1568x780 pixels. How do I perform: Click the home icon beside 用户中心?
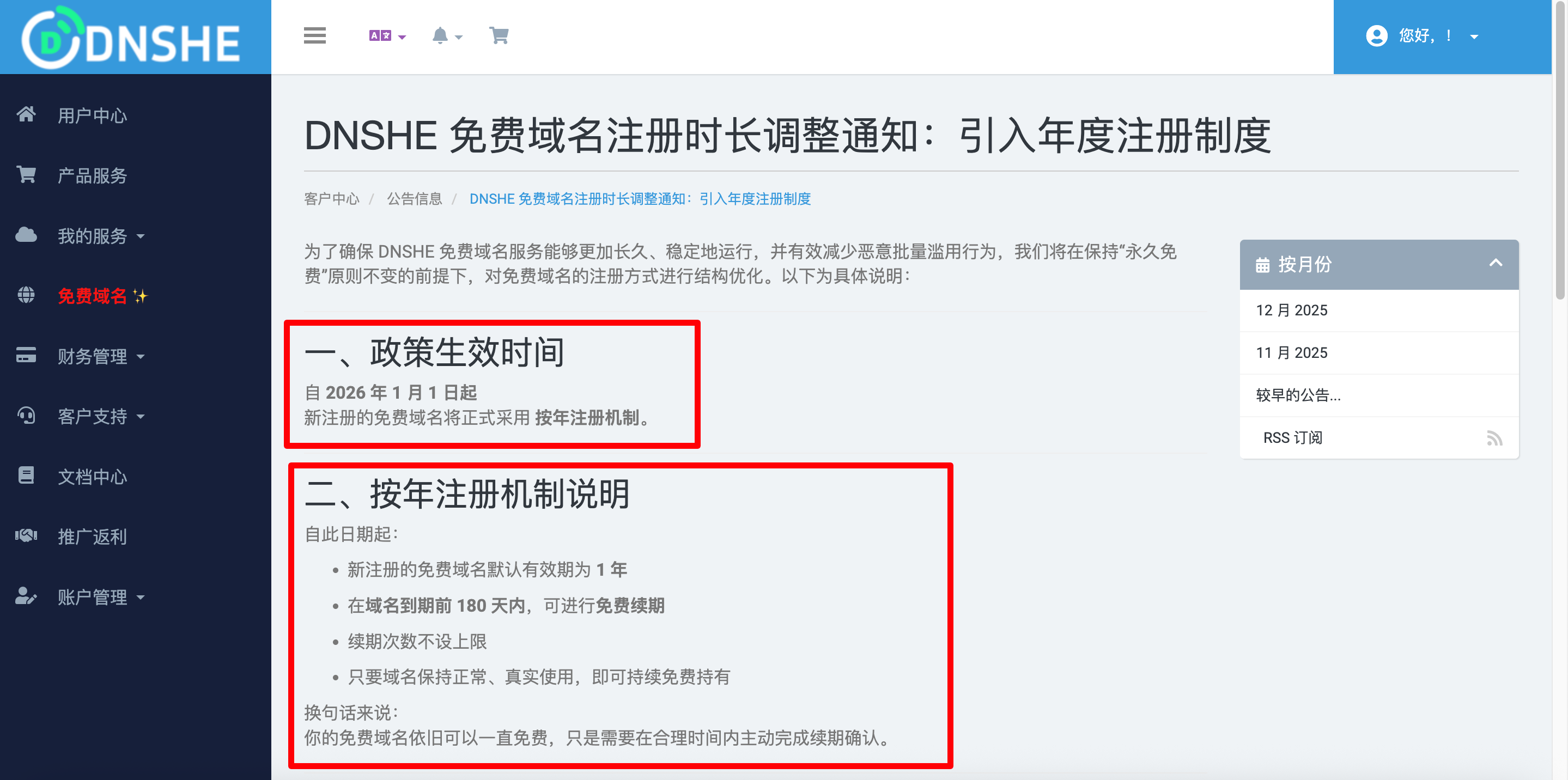26,114
